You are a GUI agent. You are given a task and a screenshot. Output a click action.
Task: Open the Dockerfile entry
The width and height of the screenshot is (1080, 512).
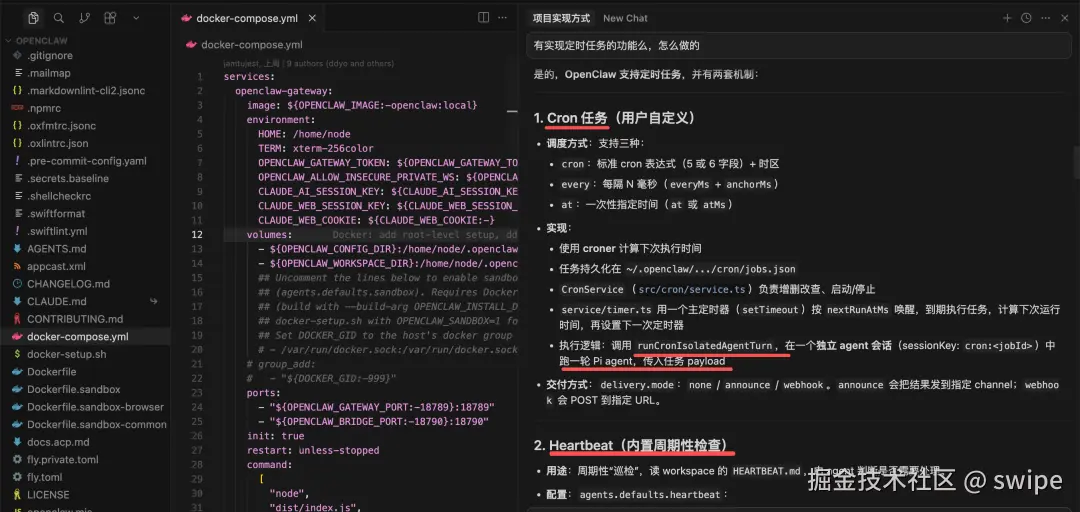click(52, 371)
